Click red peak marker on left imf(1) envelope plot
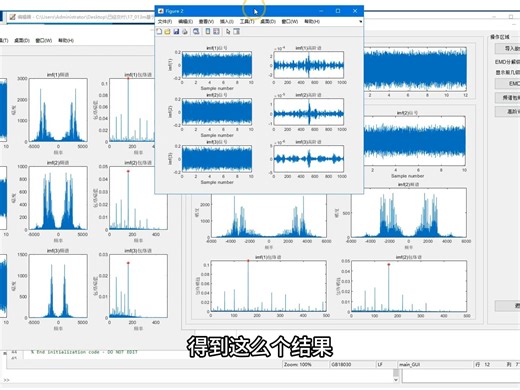The image size is (520, 390). click(x=128, y=79)
